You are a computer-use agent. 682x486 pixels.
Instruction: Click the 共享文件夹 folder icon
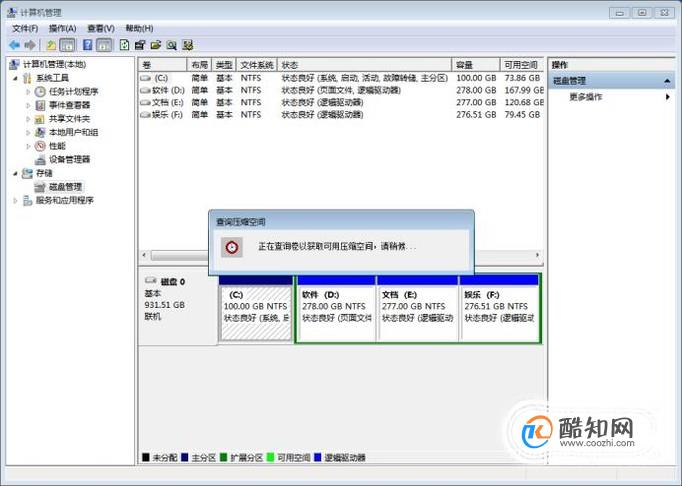tap(40, 119)
